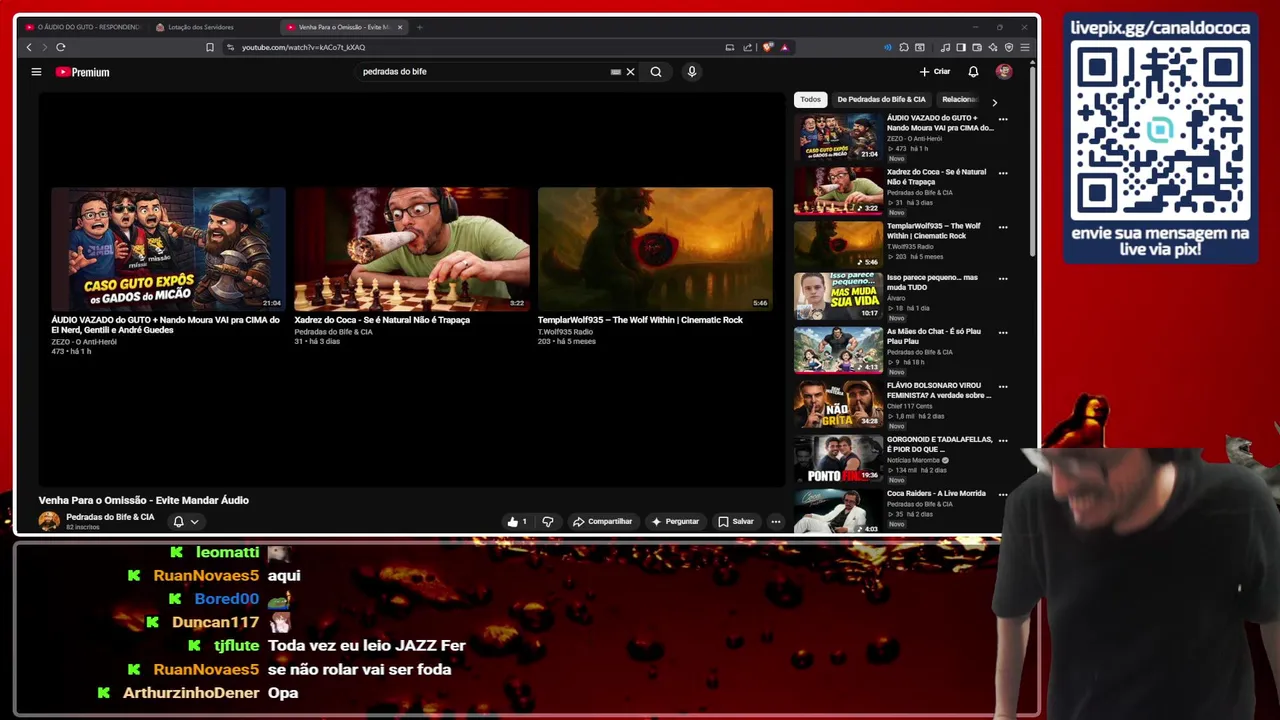Bookmark this page in the browser
Screen dimensions: 1280x720
pyautogui.click(x=210, y=47)
